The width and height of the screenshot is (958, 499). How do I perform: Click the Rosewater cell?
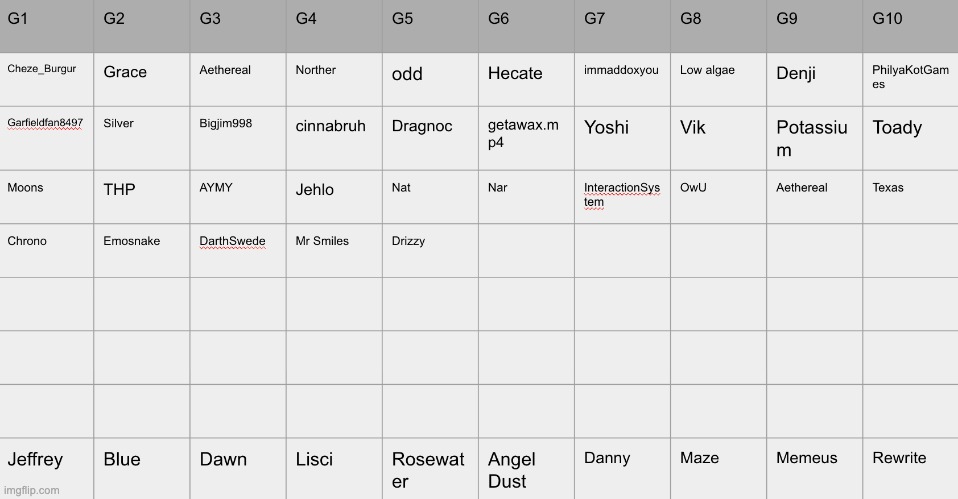(x=430, y=468)
